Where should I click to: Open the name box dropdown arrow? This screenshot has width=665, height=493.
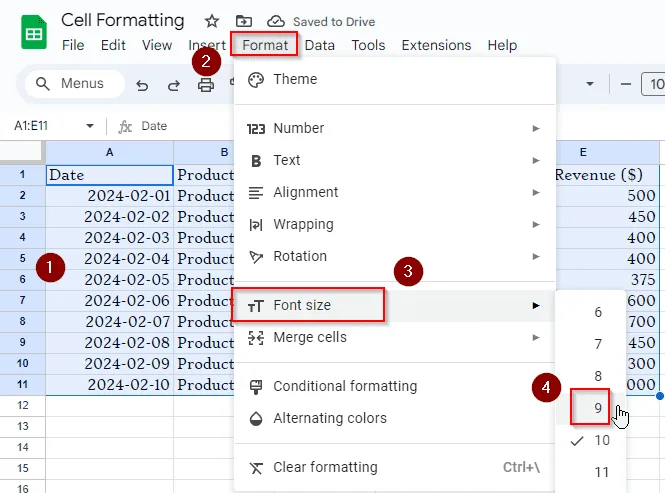[x=89, y=126]
